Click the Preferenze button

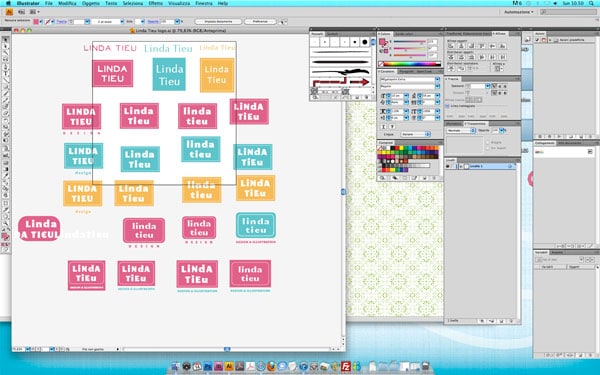pyautogui.click(x=260, y=22)
